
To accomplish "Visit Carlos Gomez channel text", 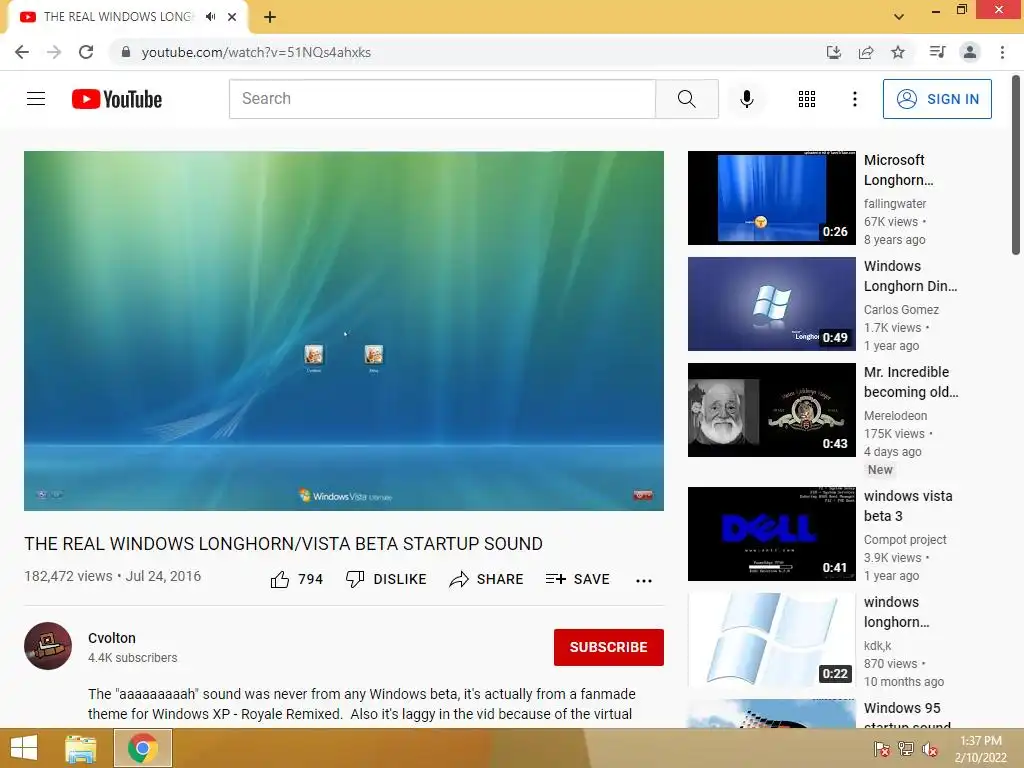I will [901, 309].
